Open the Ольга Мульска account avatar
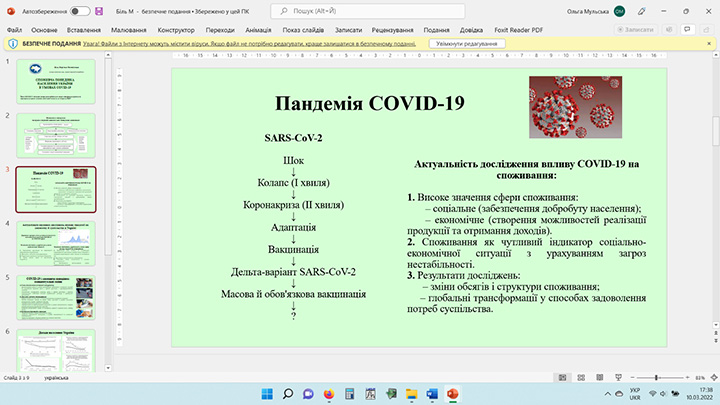Viewport: 720px width, 405px height. (x=619, y=11)
